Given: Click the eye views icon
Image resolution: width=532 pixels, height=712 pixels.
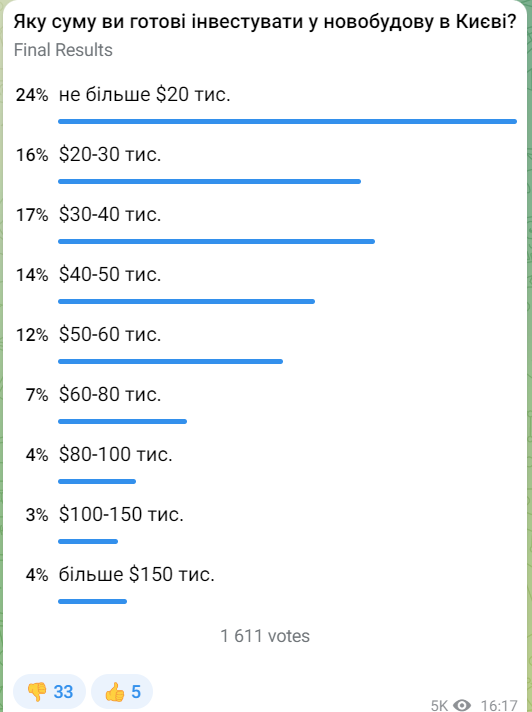Looking at the screenshot, I should [x=462, y=705].
